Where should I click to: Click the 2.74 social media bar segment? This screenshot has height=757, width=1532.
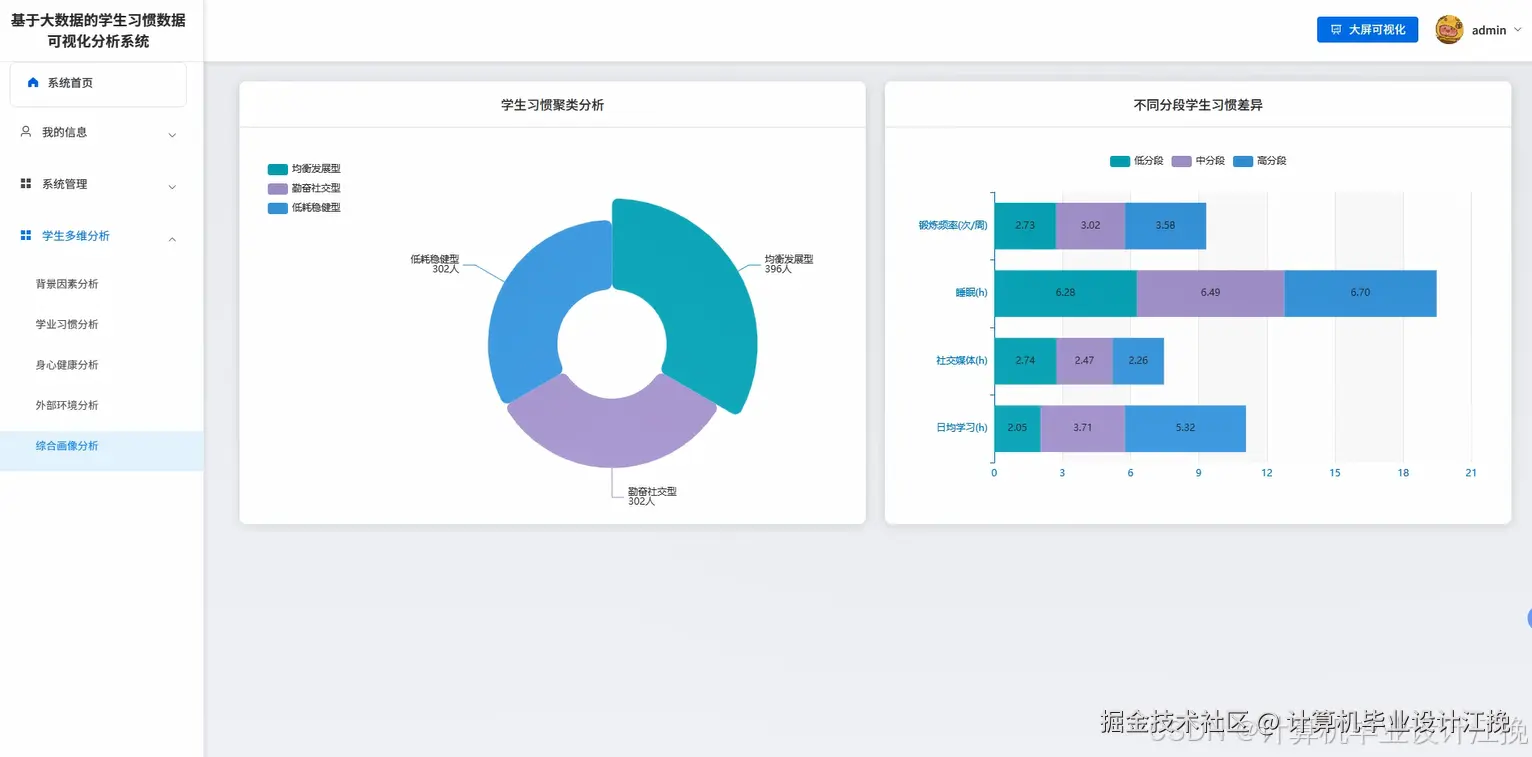[x=1026, y=361]
